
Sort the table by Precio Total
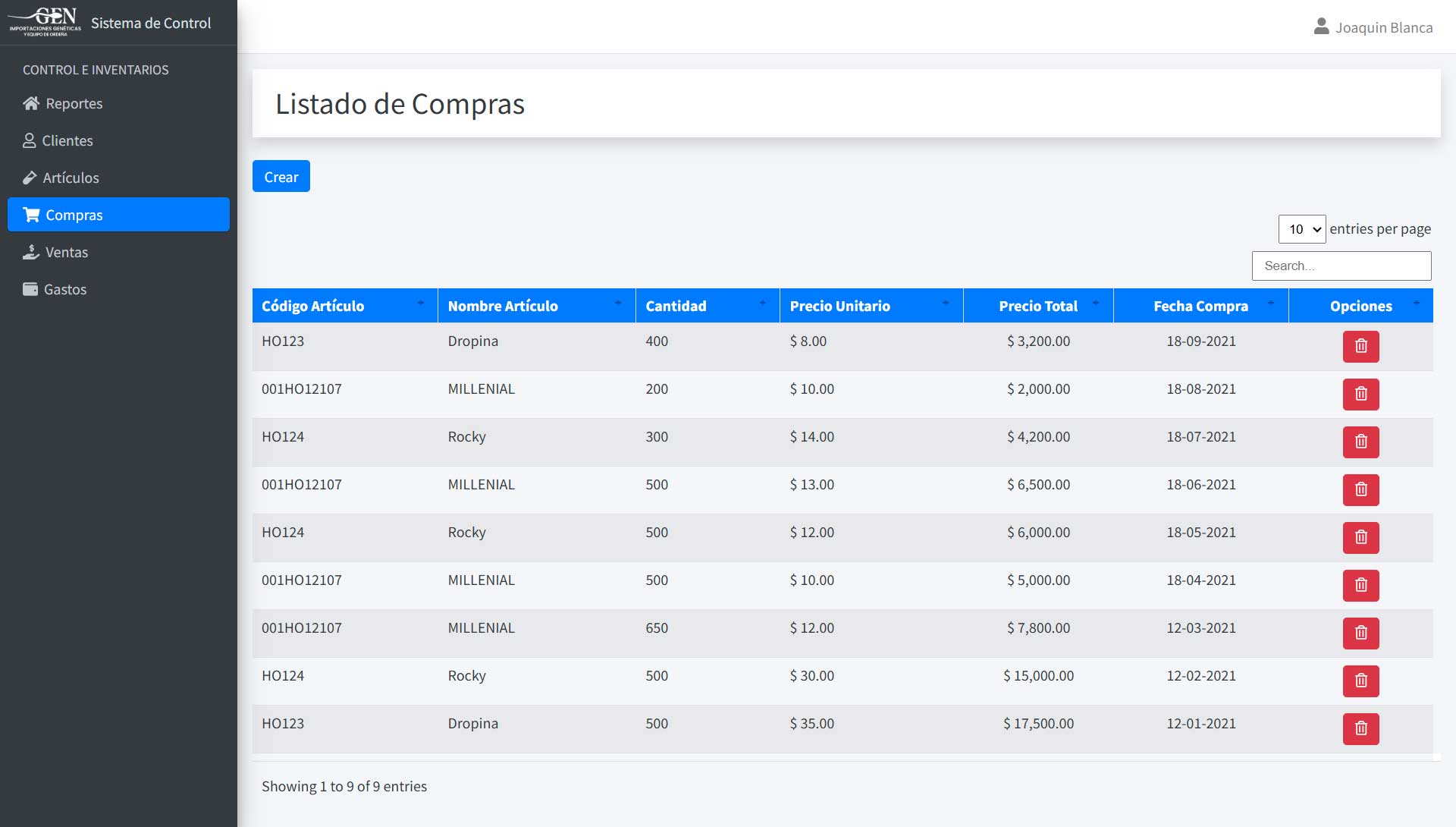pyautogui.click(x=1038, y=306)
